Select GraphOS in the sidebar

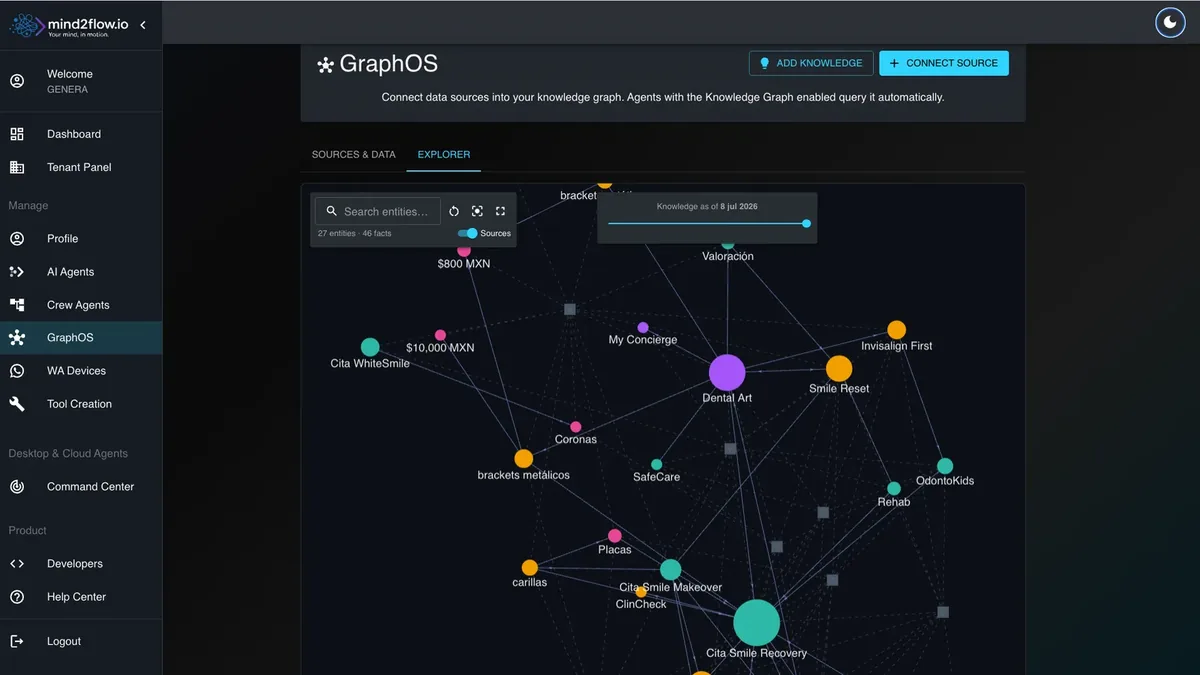(x=81, y=338)
